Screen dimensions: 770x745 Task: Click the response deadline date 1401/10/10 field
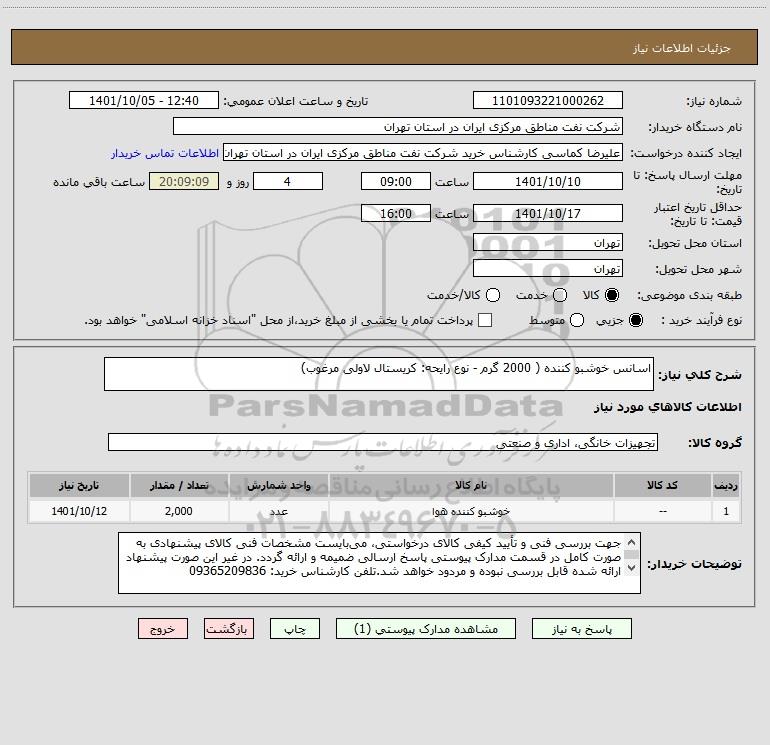(548, 181)
